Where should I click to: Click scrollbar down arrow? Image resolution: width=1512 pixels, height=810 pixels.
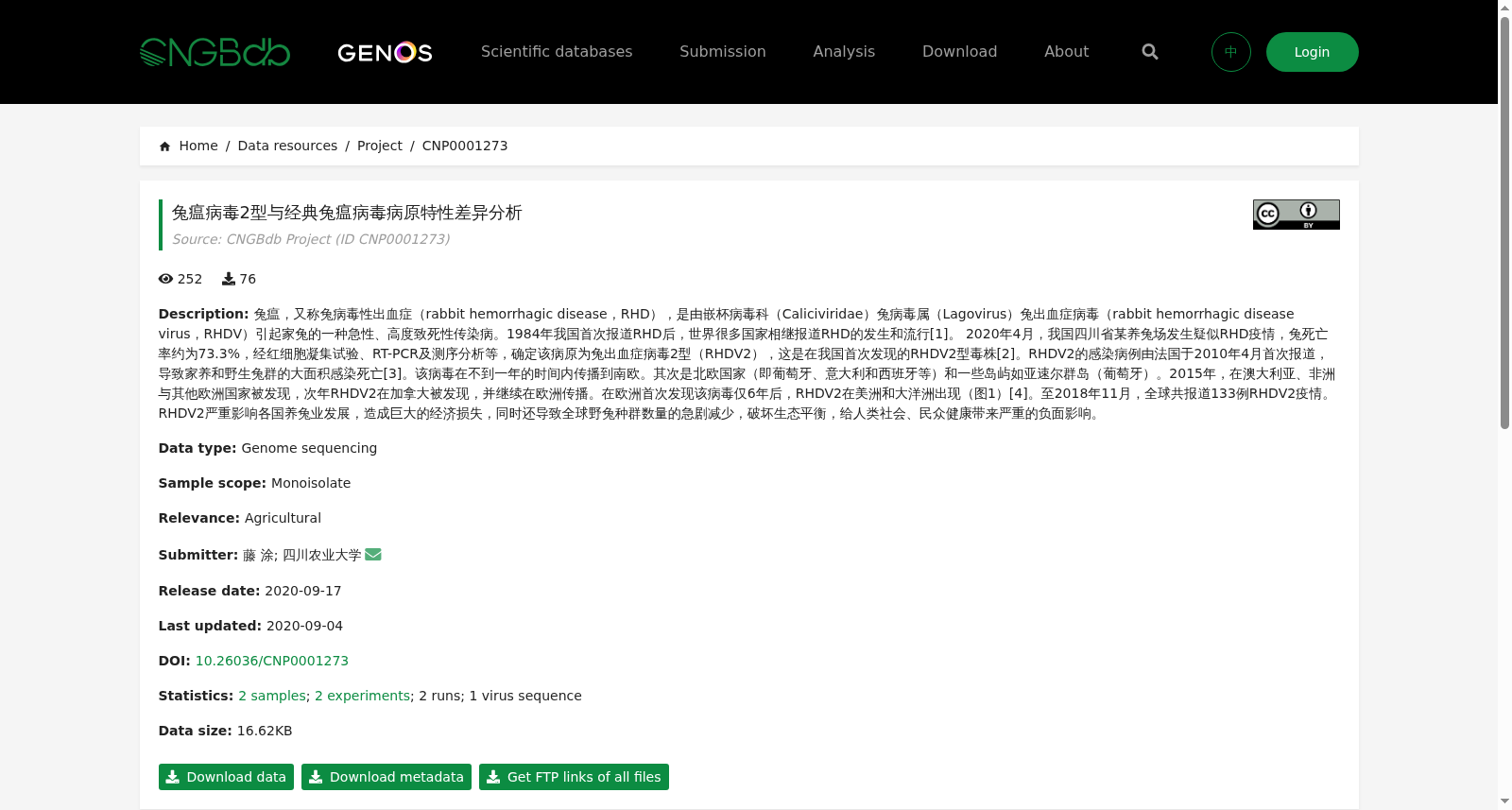tap(1504, 801)
